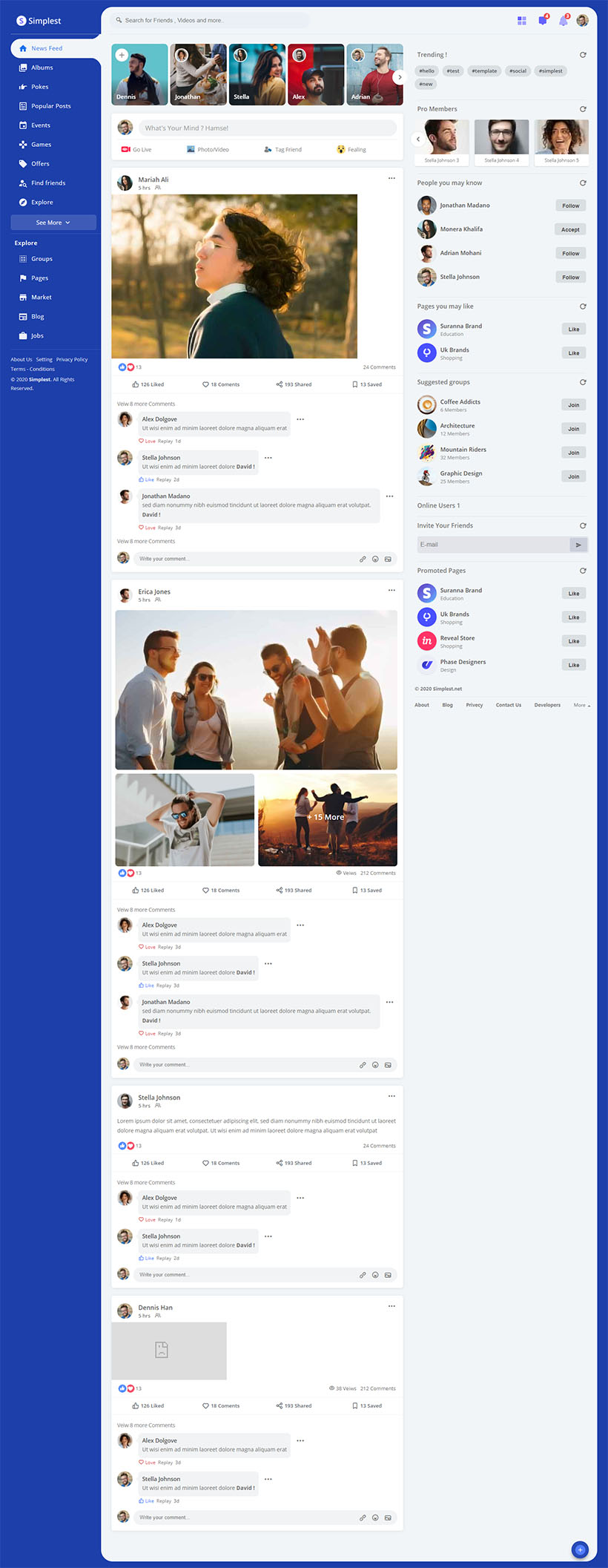Screen dimensions: 608x1568
Task: Refresh the Trending section
Action: pyautogui.click(x=583, y=55)
